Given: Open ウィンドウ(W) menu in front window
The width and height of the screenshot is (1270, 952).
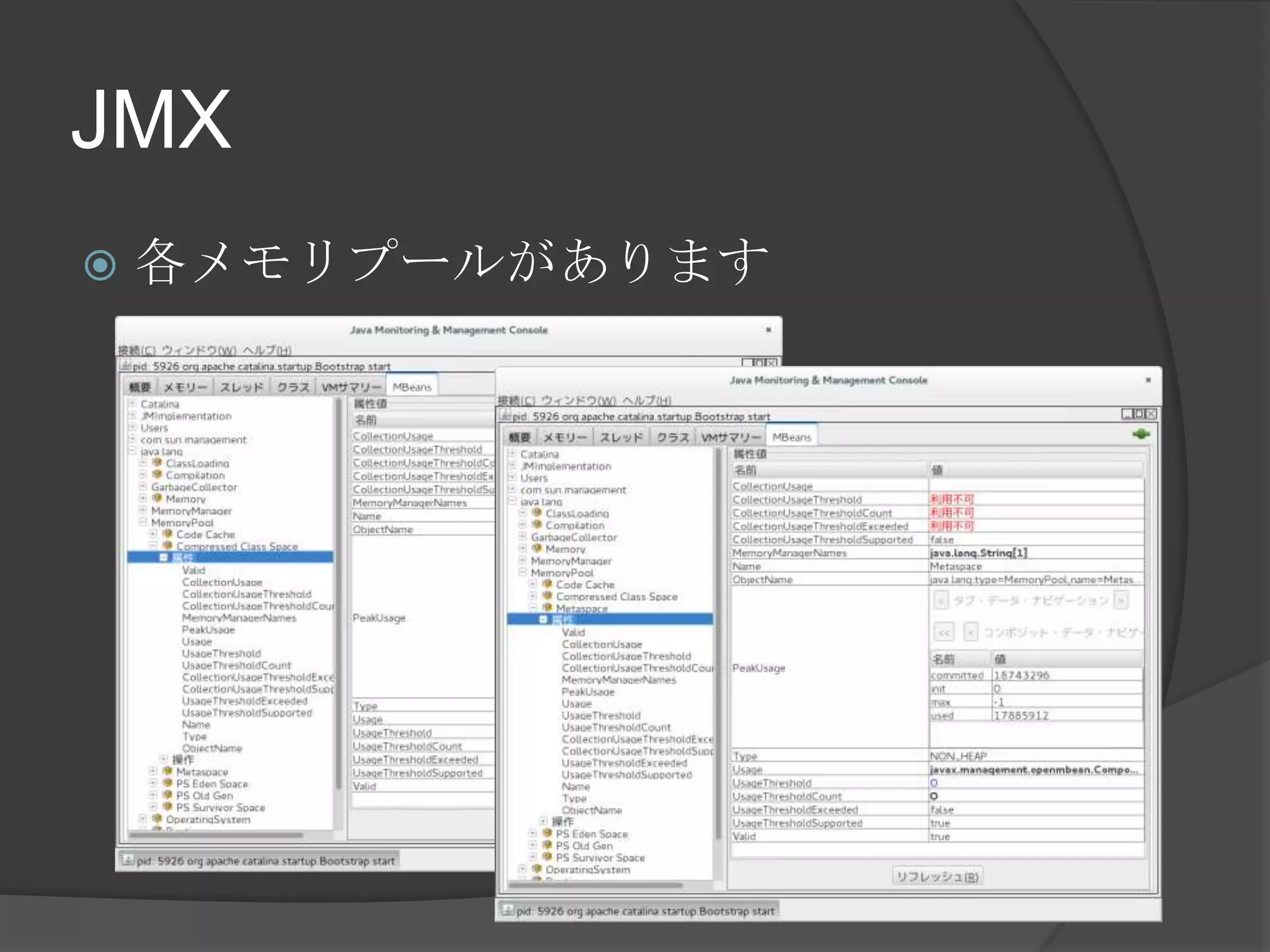Looking at the screenshot, I should (579, 400).
